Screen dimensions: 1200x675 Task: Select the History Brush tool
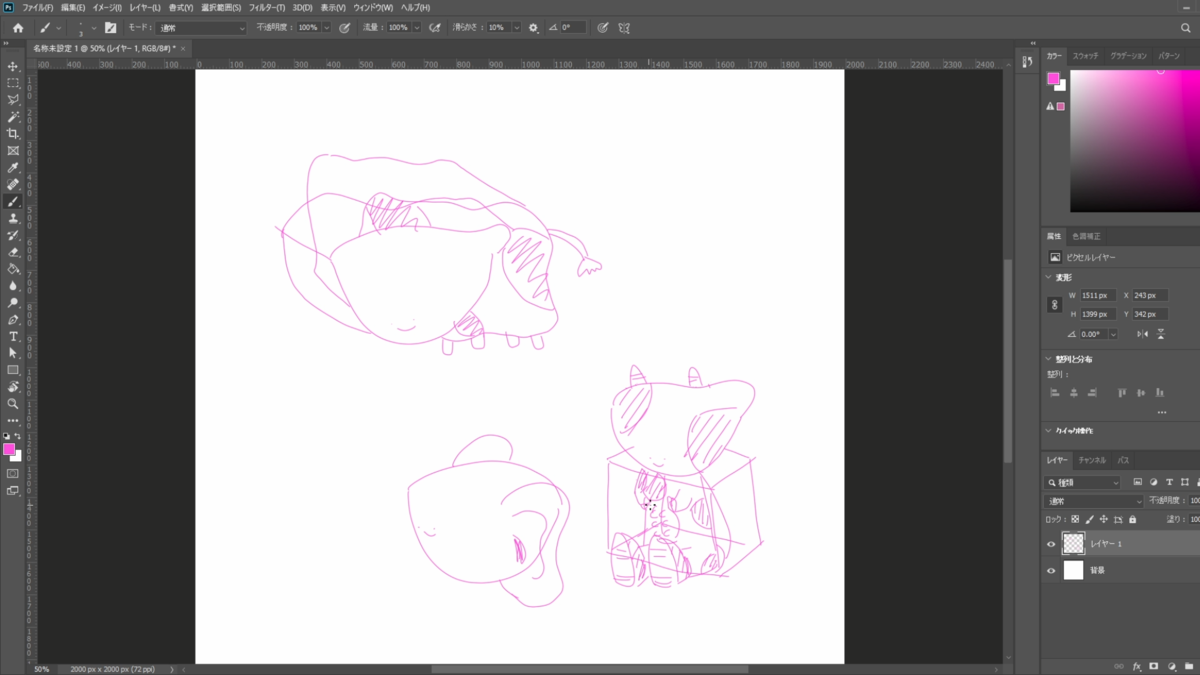(13, 235)
